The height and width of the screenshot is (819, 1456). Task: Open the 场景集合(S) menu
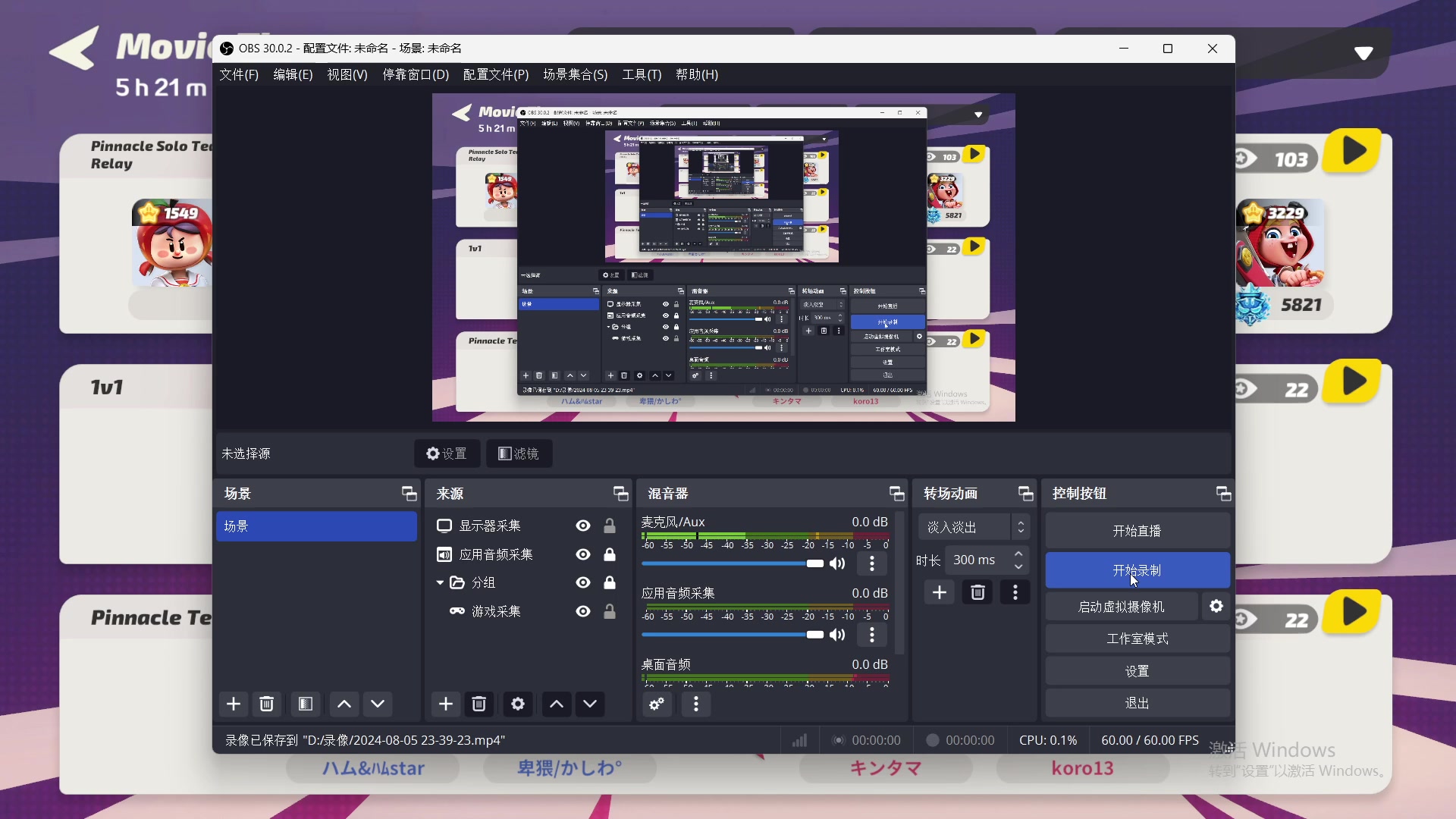576,74
